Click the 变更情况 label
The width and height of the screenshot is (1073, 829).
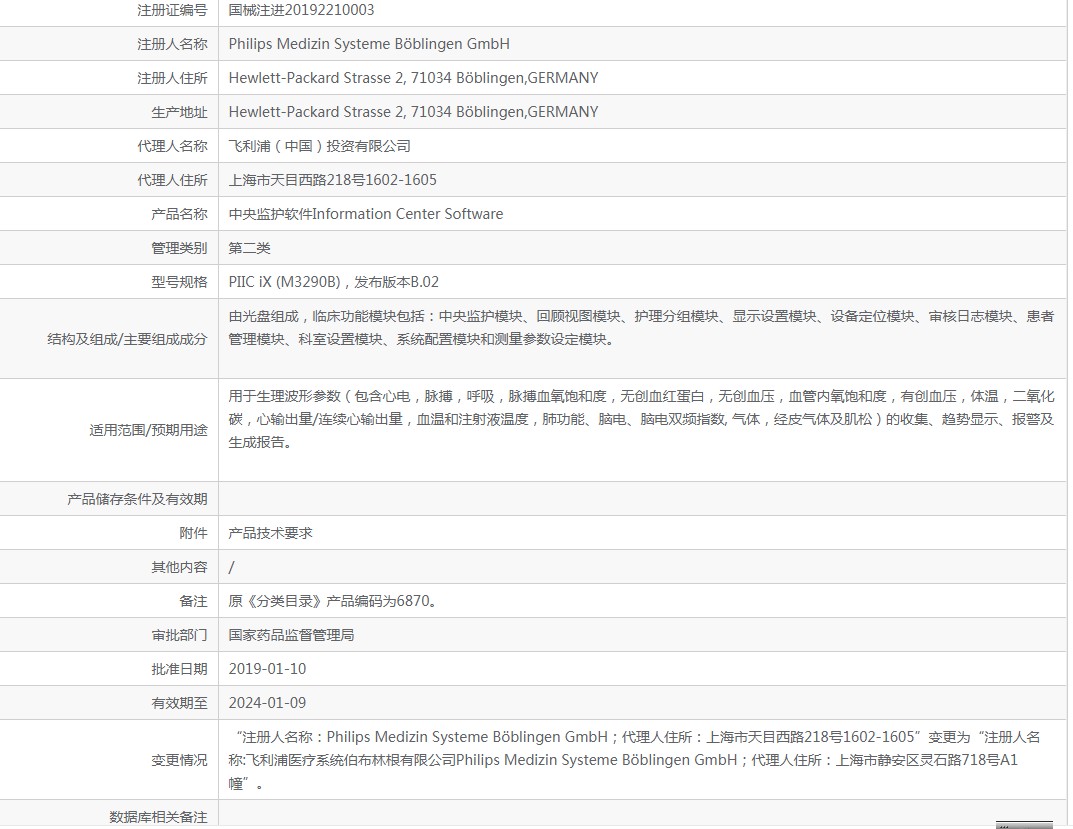(x=179, y=761)
